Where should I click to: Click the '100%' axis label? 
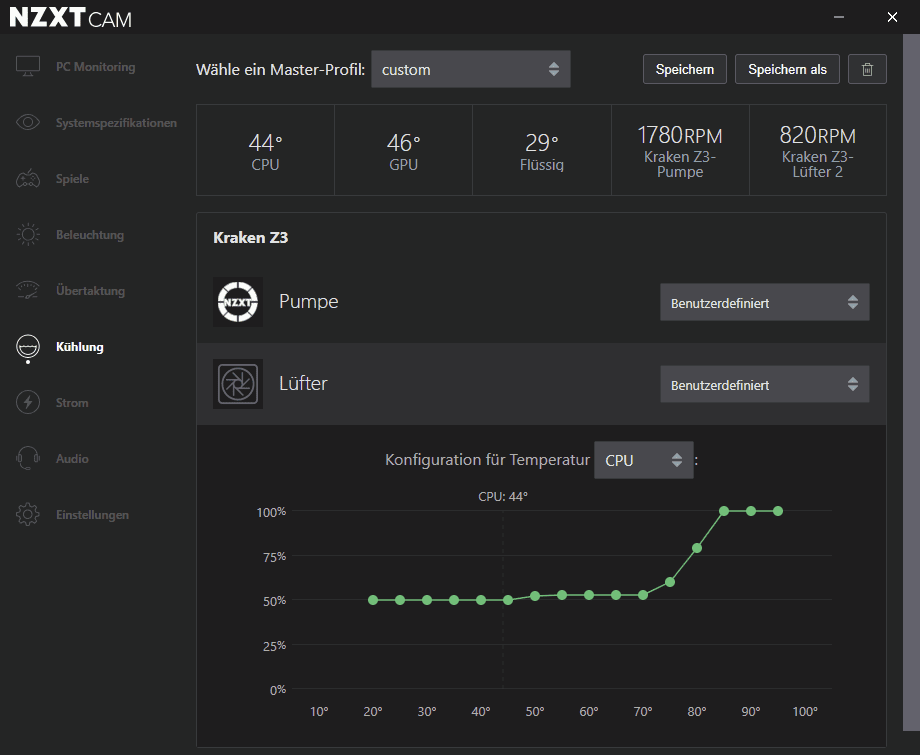coord(271,512)
